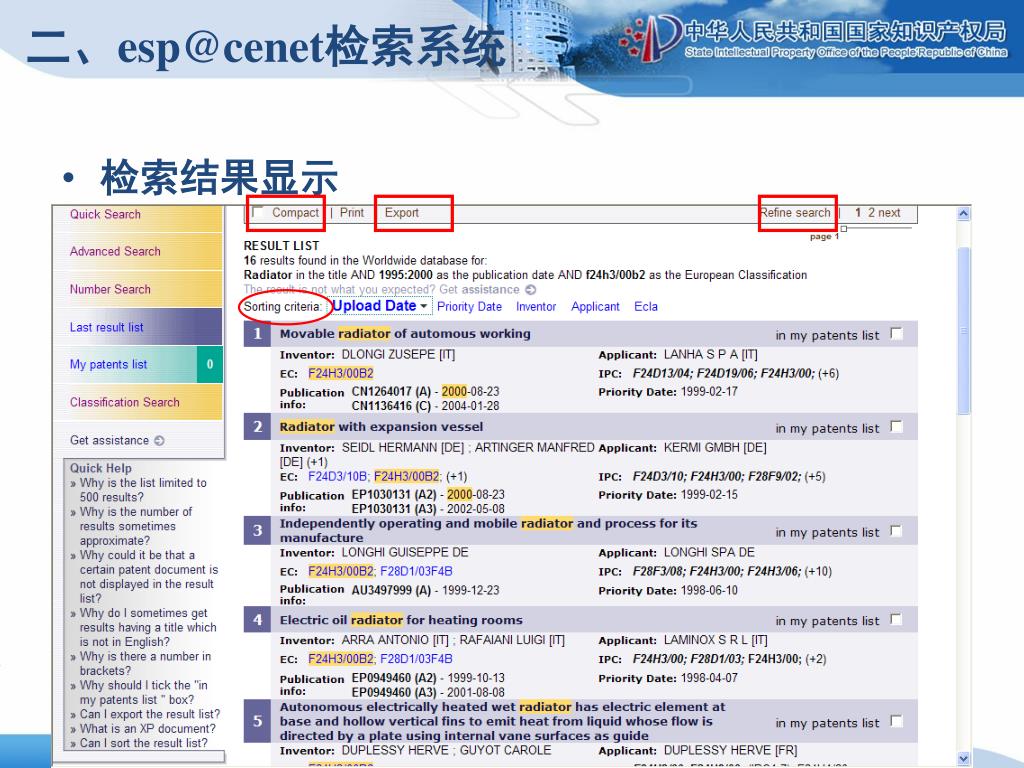This screenshot has width=1024, height=768.
Task: Open the Upload Date sorting dropdown
Action: 380,306
